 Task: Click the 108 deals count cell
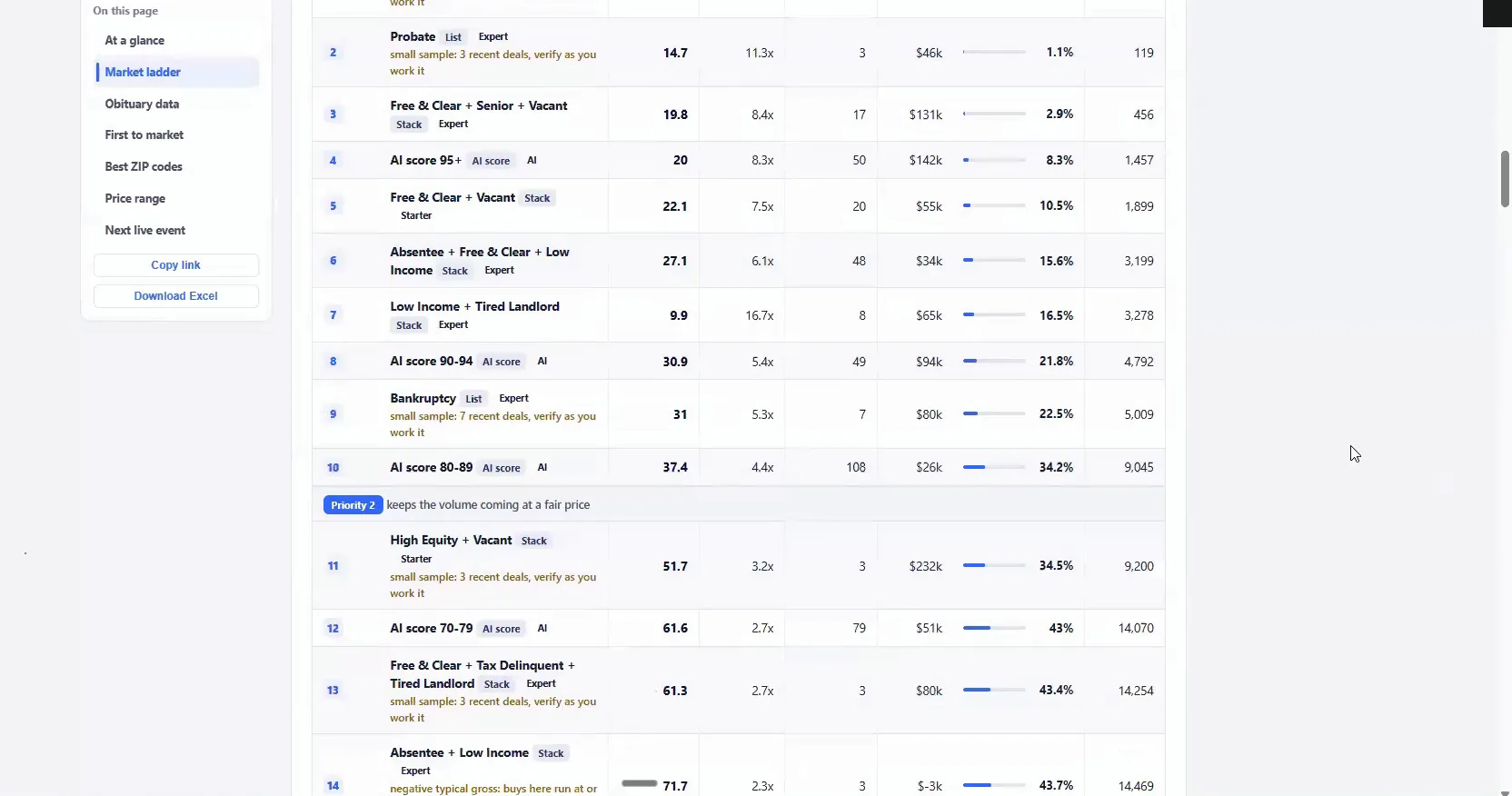(x=856, y=468)
